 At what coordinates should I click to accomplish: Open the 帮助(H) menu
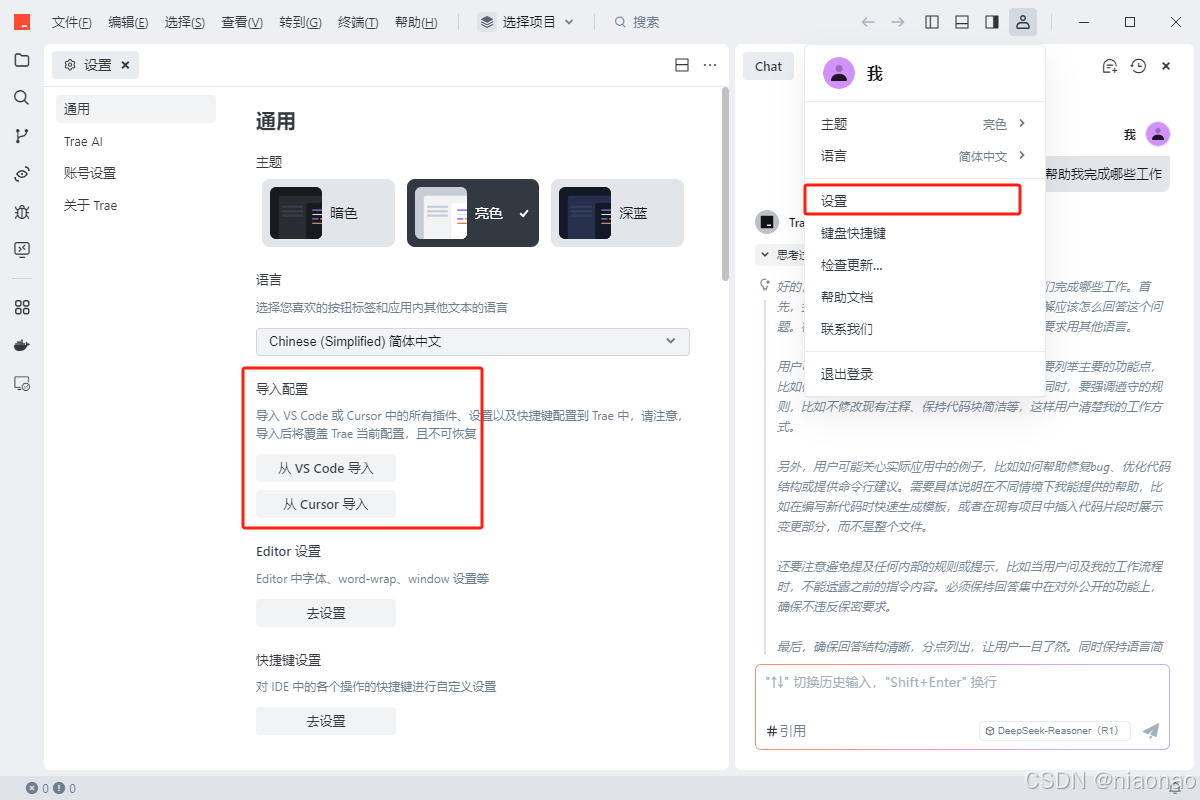[416, 22]
